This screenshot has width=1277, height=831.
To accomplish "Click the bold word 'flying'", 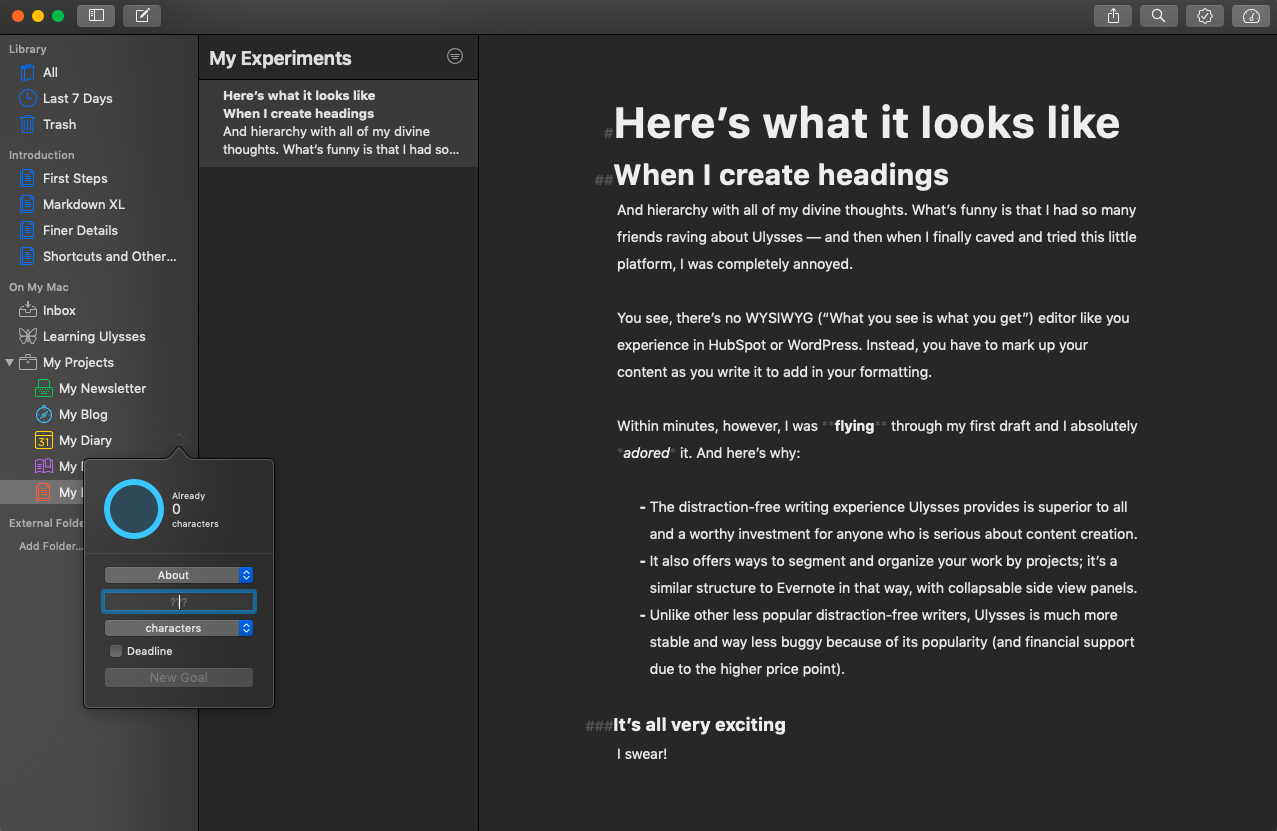I will click(854, 426).
